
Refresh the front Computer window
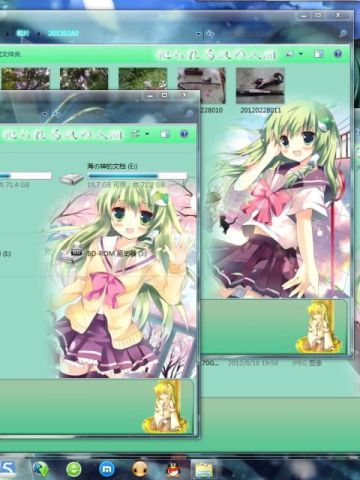56,114
